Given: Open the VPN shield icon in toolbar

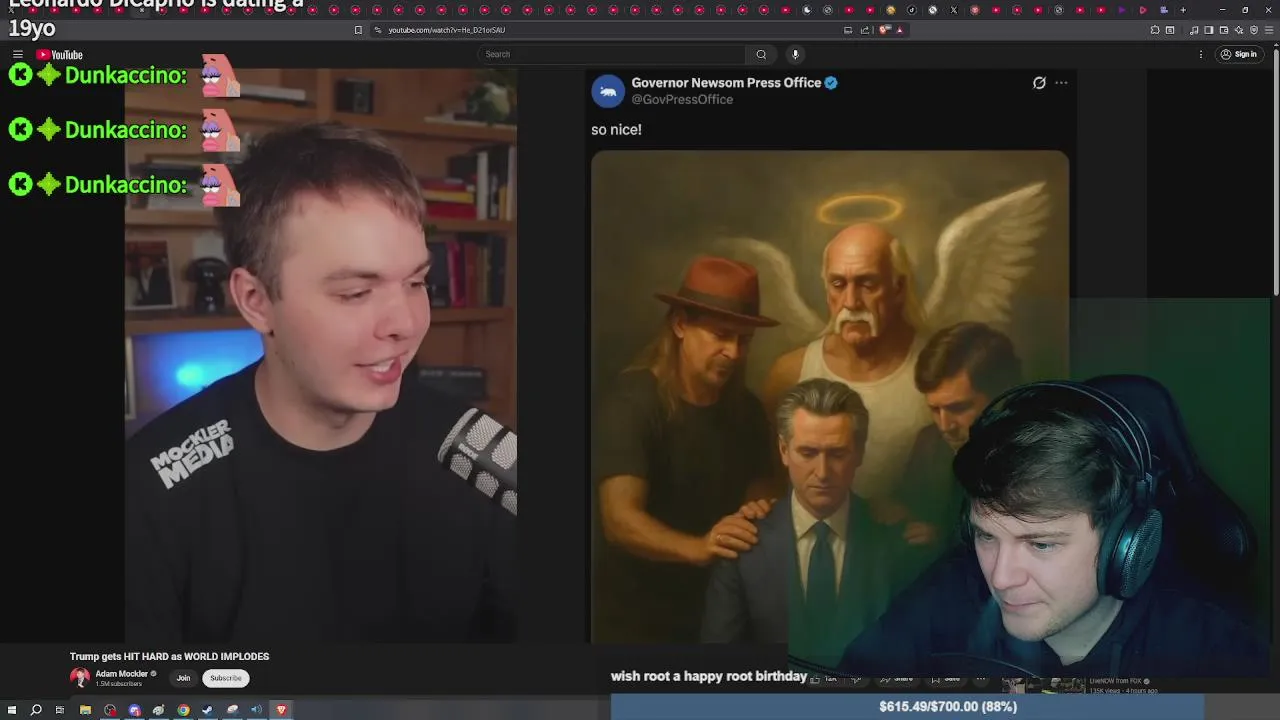Looking at the screenshot, I should [1254, 30].
